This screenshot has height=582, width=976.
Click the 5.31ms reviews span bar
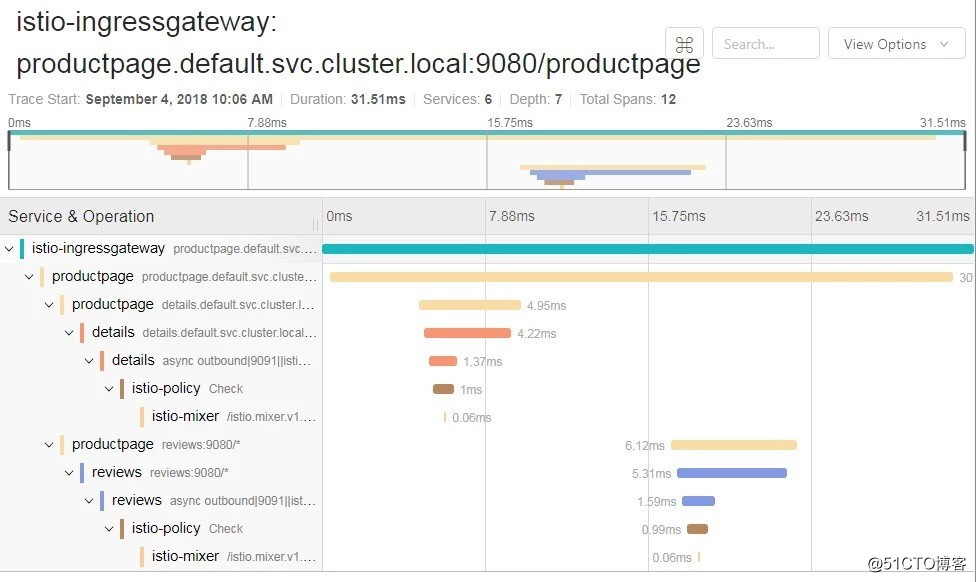(732, 473)
